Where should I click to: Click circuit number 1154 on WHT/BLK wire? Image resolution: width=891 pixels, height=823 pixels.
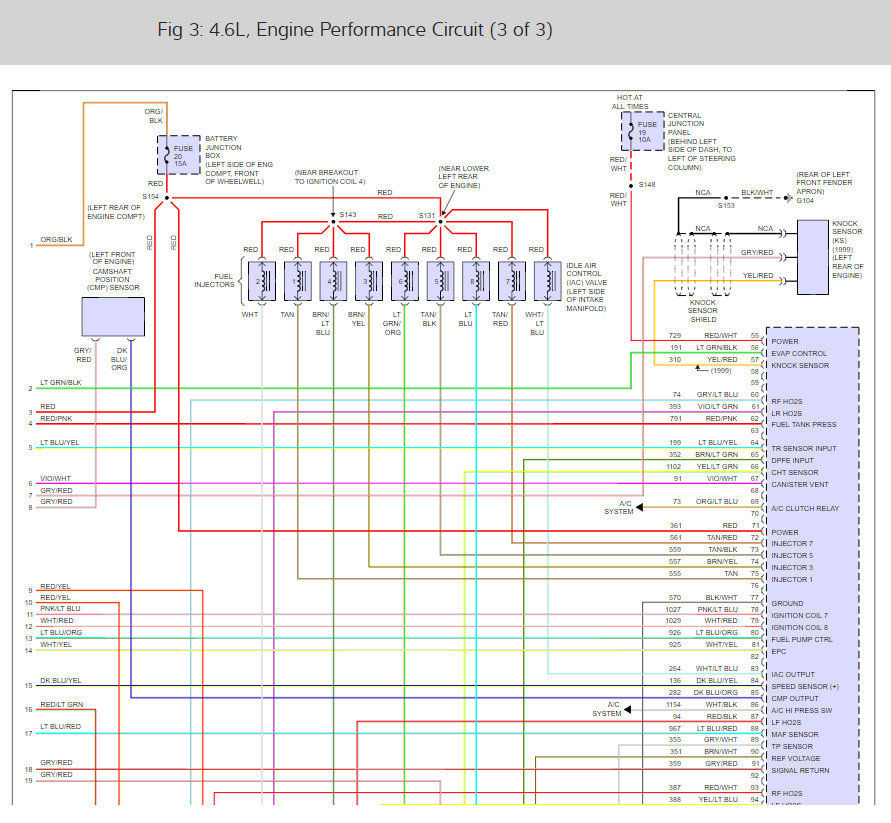(x=673, y=704)
